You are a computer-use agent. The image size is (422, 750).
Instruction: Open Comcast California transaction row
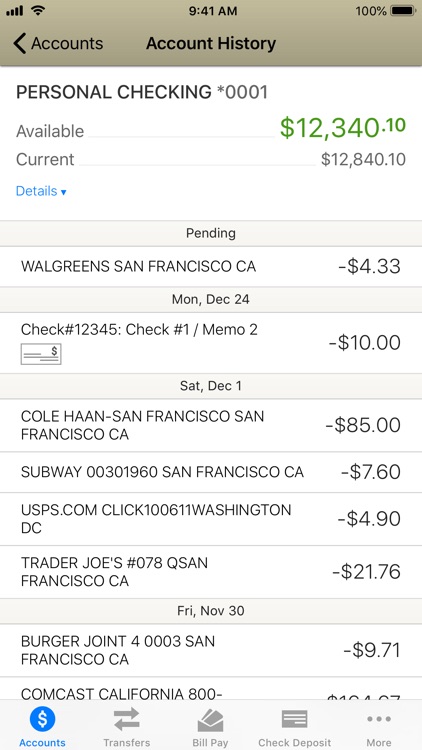pyautogui.click(x=211, y=689)
